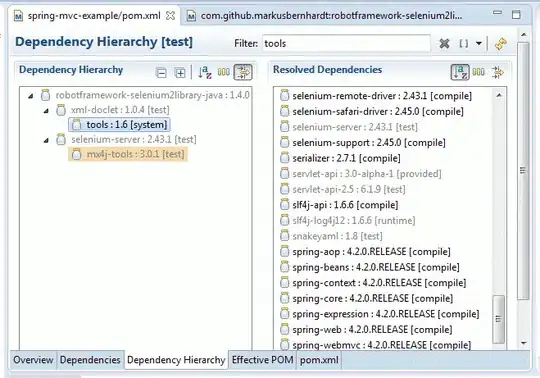
Task: Toggle alphabetical sort in Resolved Dependencies
Action: click(460, 72)
